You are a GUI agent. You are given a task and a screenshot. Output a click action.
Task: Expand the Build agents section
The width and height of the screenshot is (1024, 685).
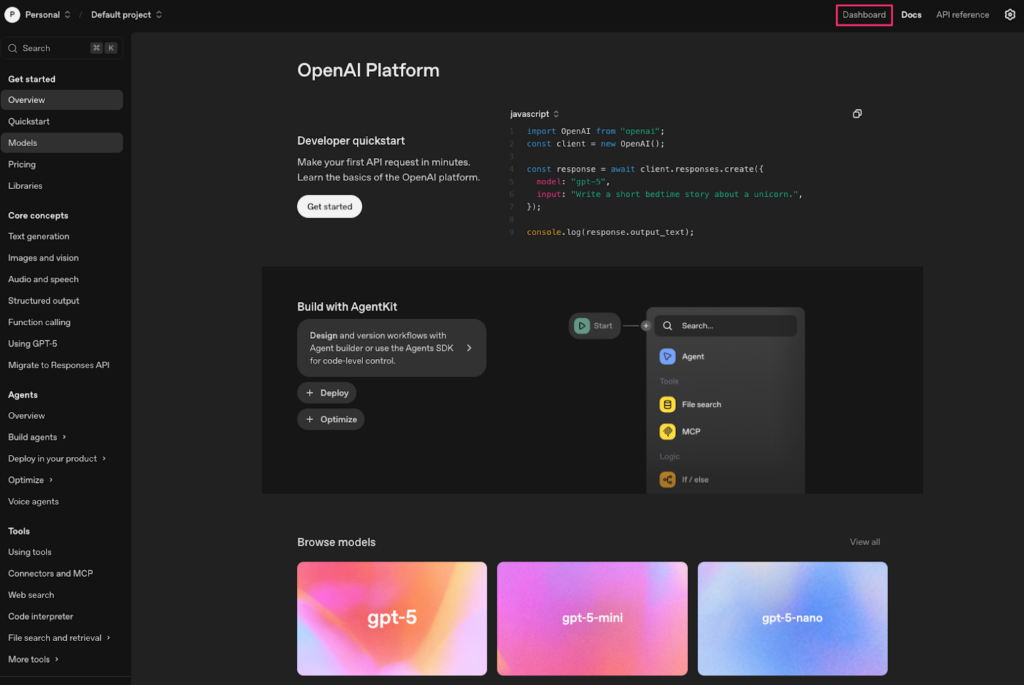coord(36,436)
